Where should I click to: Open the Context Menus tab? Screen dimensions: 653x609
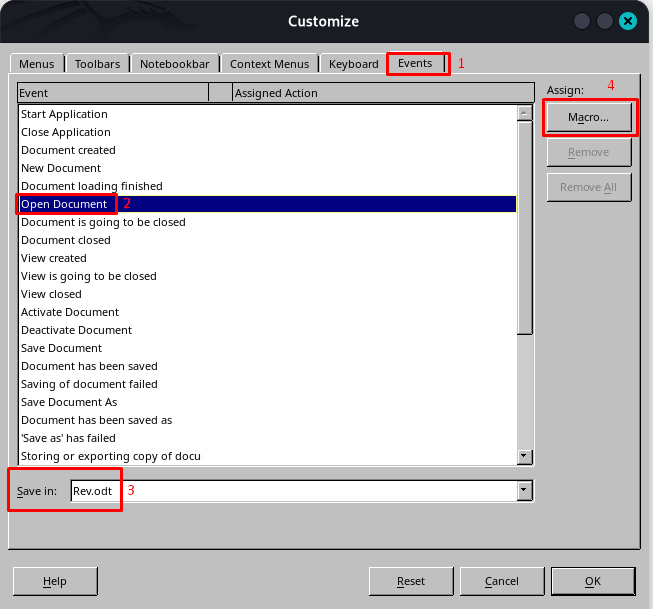[x=269, y=64]
